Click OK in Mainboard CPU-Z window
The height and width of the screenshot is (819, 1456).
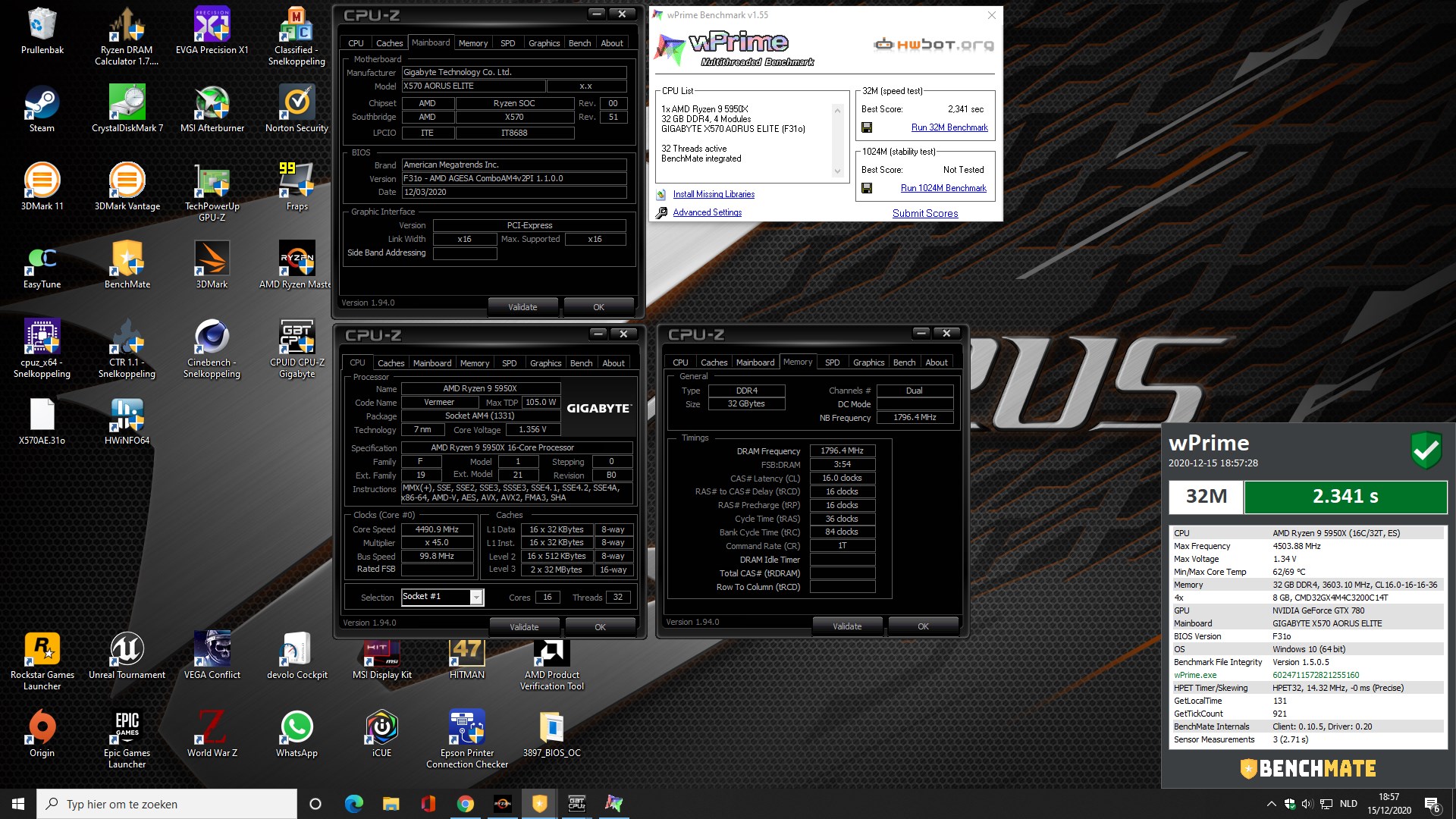coord(598,307)
